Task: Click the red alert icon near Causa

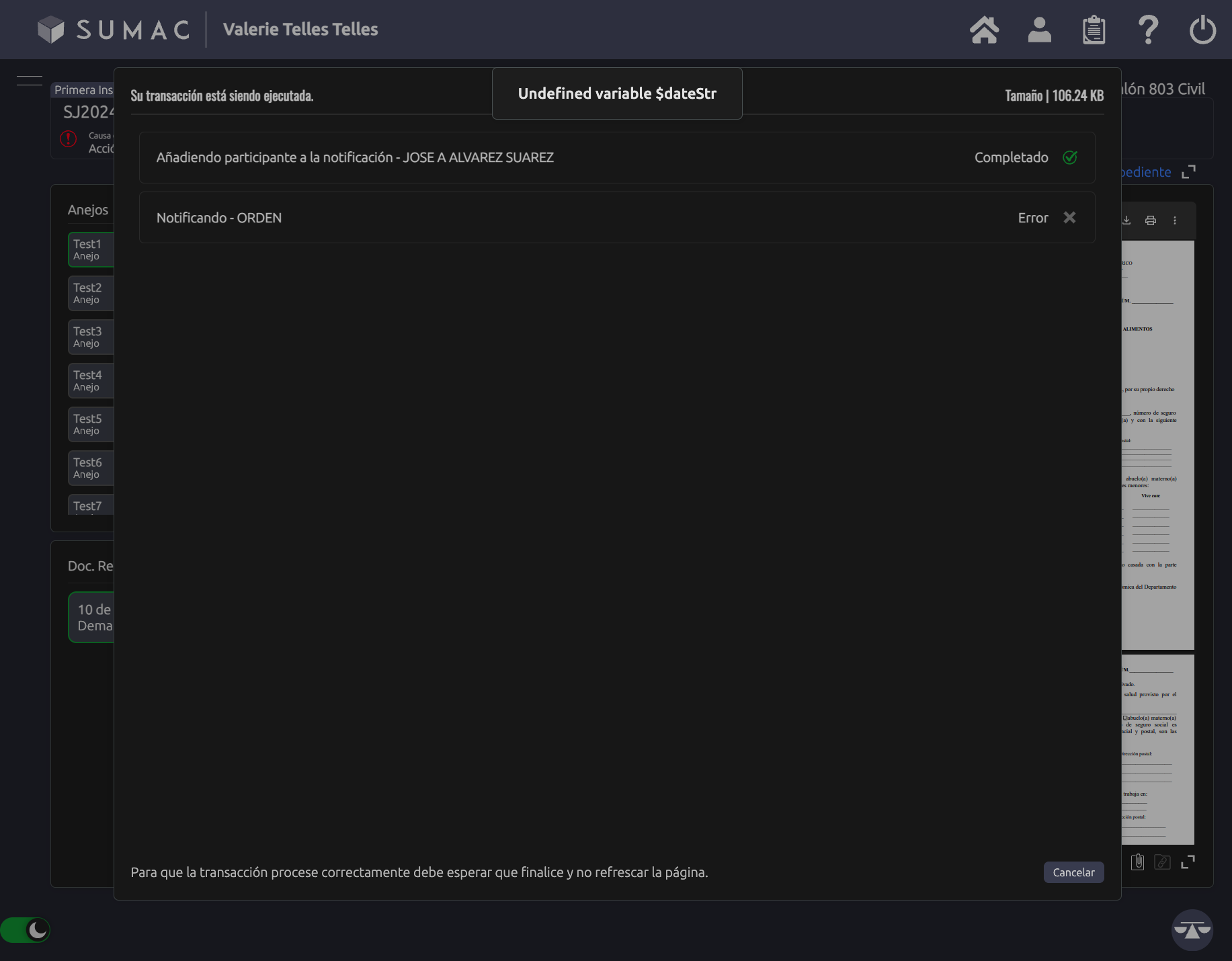Action: (x=69, y=138)
